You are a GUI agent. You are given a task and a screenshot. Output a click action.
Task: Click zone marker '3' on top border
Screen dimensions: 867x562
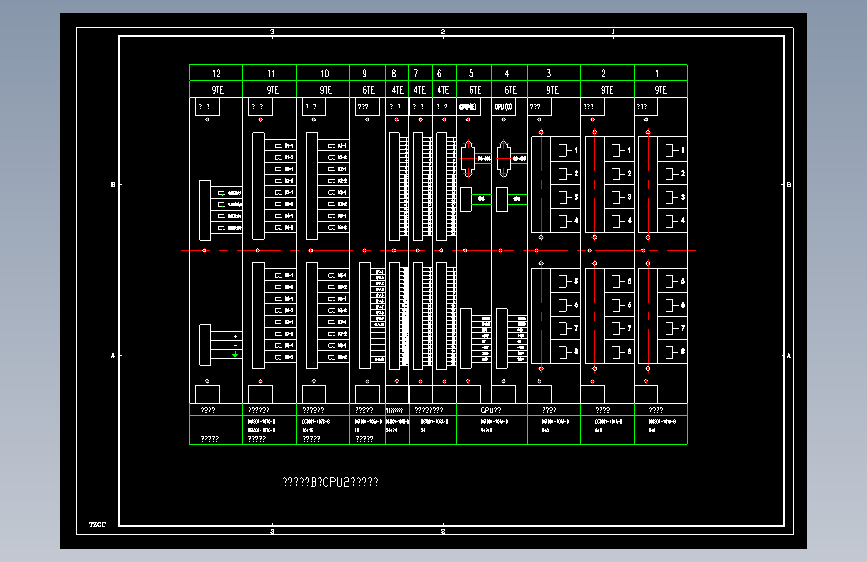point(272,32)
